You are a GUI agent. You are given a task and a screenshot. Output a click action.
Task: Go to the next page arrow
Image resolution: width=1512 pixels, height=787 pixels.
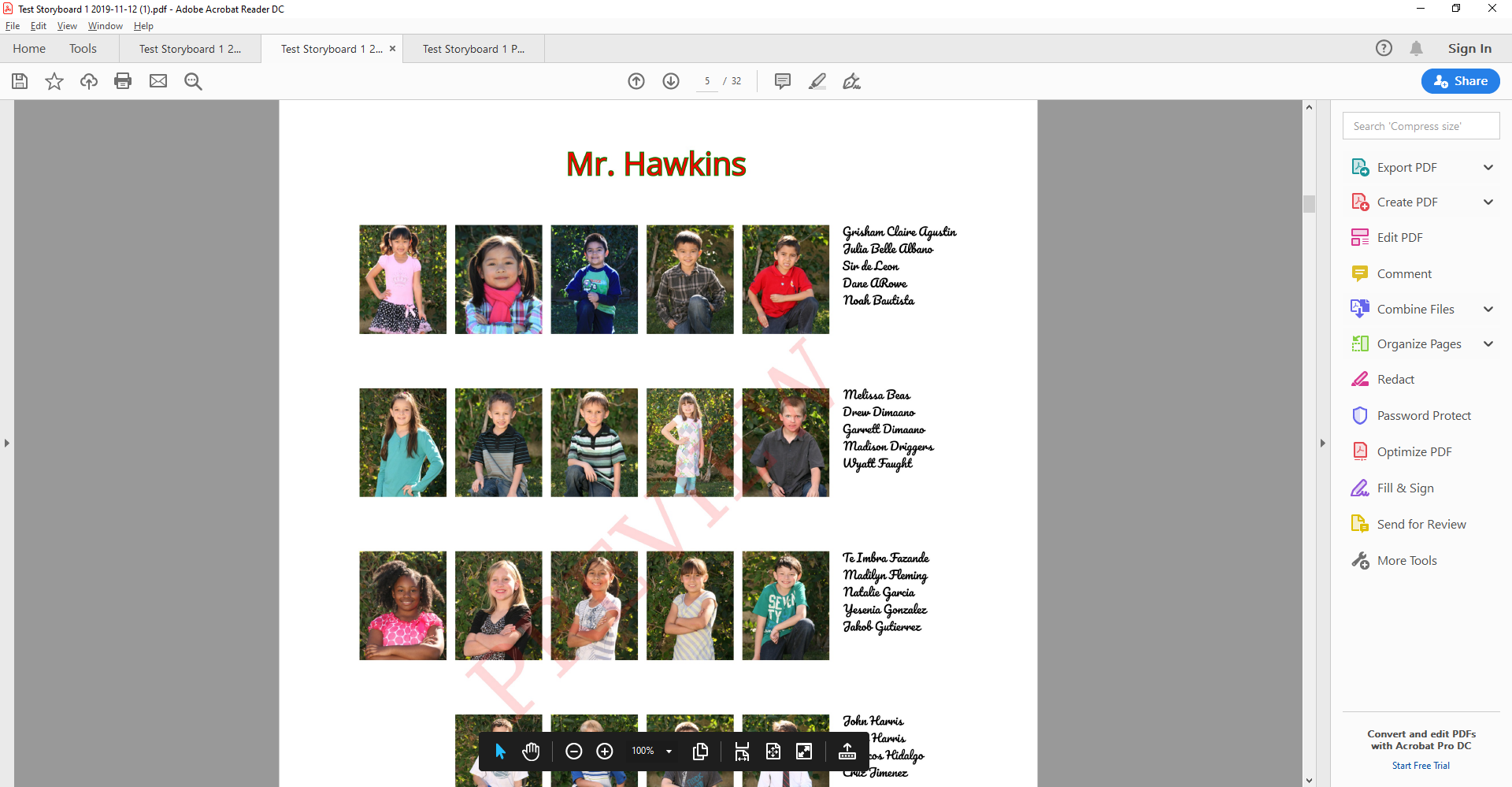click(x=671, y=81)
